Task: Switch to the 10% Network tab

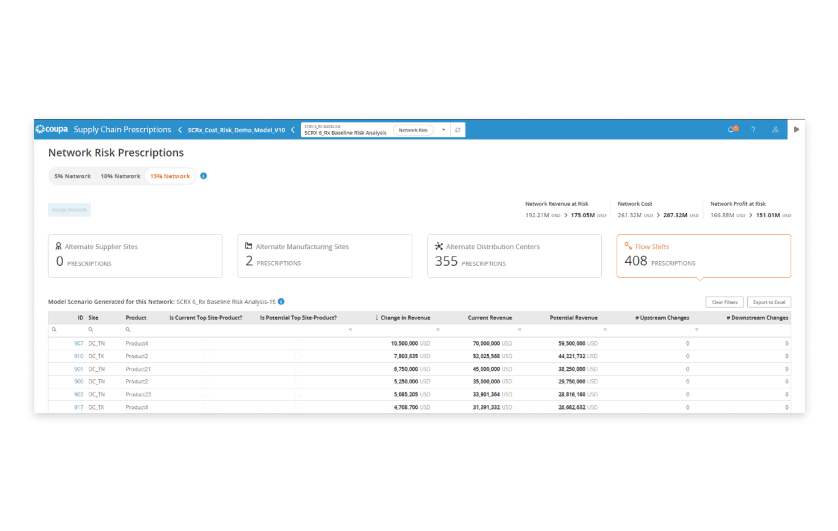Action: [x=120, y=176]
